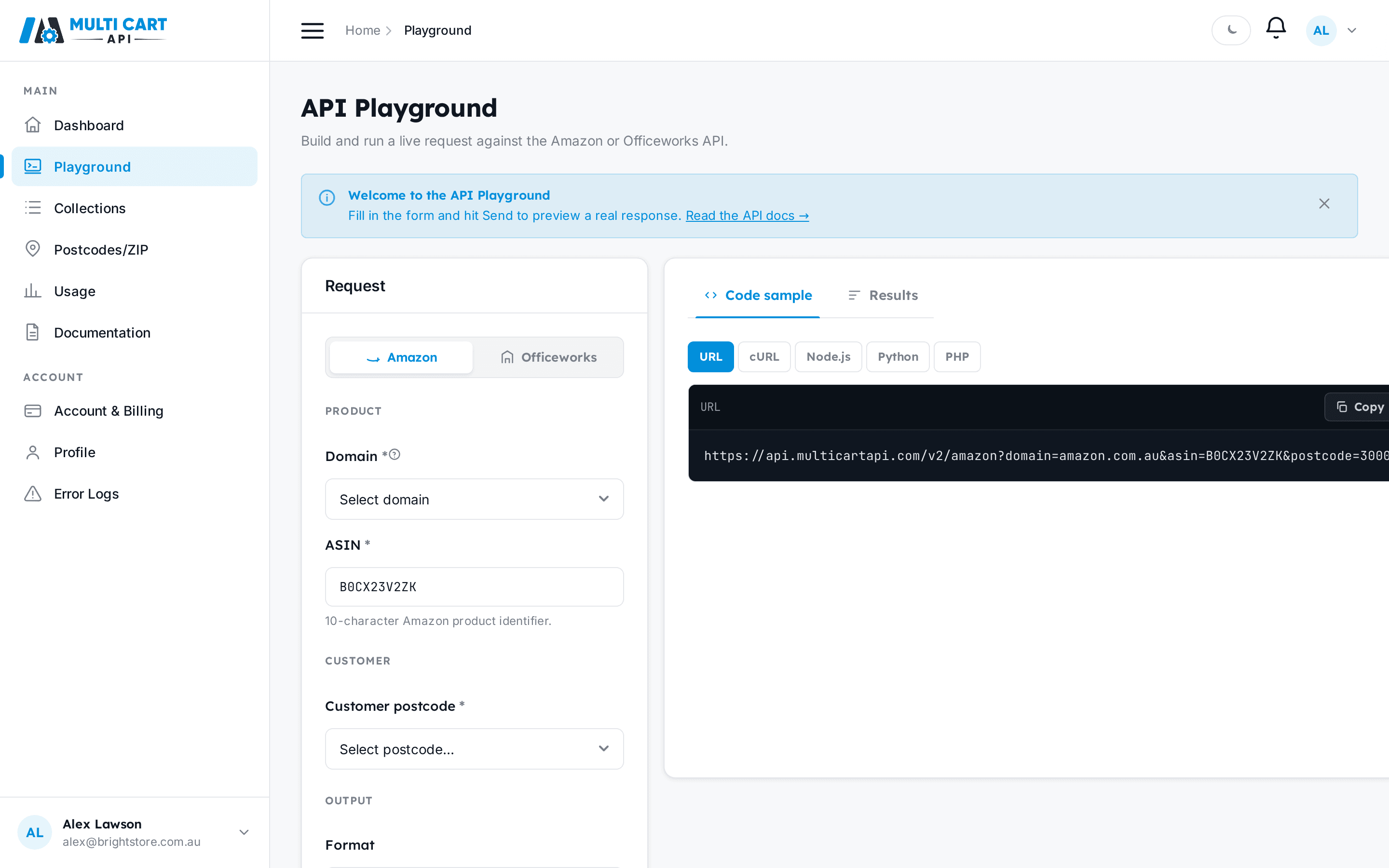Open Dashboard in the sidebar
The image size is (1389, 868).
[x=134, y=125]
